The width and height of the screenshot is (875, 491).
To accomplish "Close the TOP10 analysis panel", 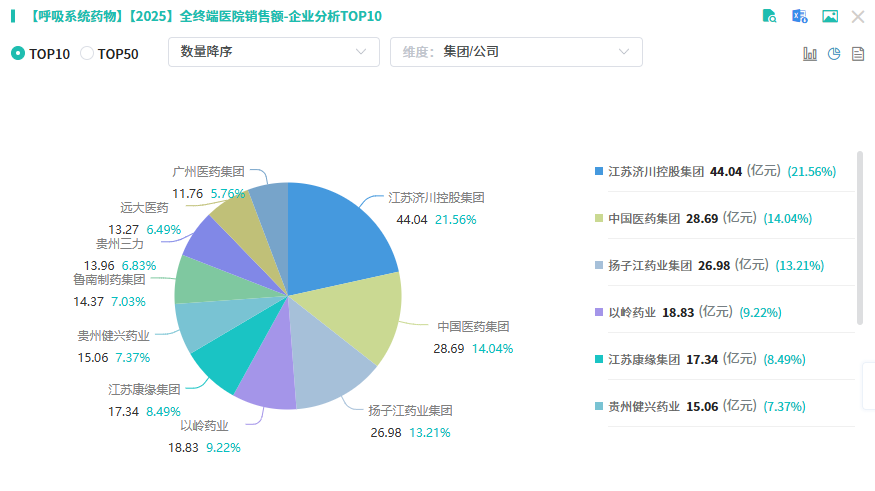I will [x=858, y=16].
